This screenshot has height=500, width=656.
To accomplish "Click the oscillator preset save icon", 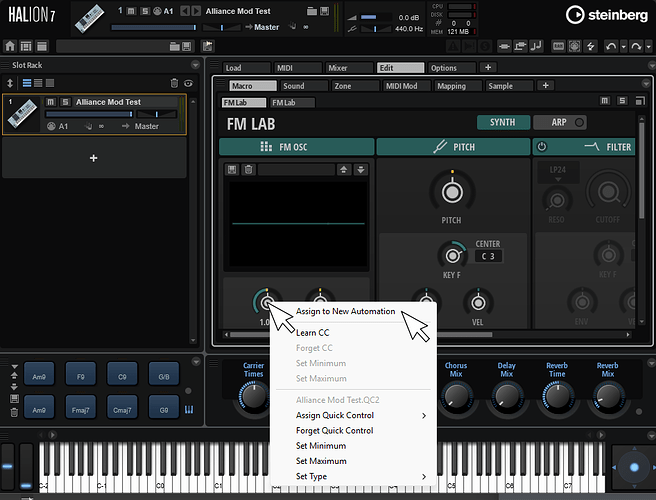I will (x=232, y=169).
